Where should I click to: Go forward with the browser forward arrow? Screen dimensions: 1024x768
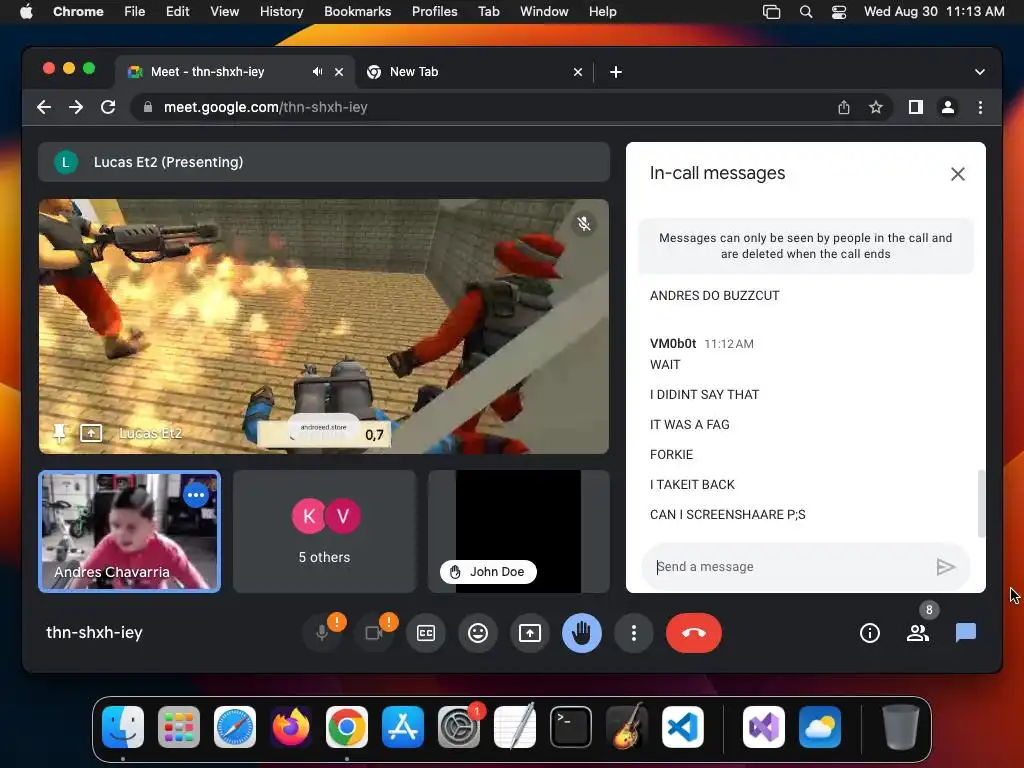(x=76, y=107)
